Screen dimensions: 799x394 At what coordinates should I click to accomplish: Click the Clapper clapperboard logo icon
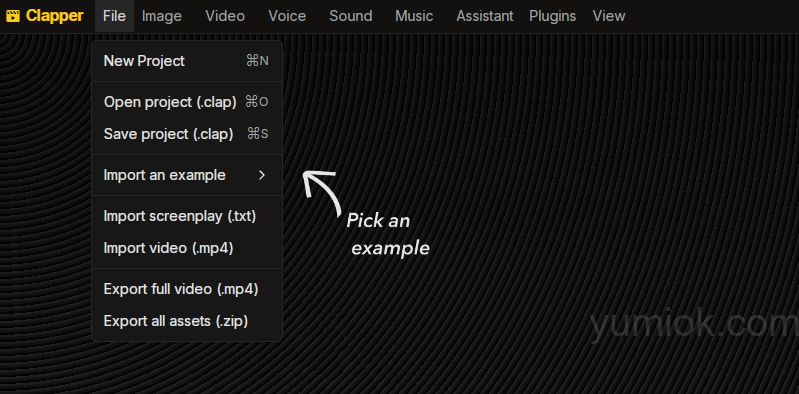(x=13, y=16)
